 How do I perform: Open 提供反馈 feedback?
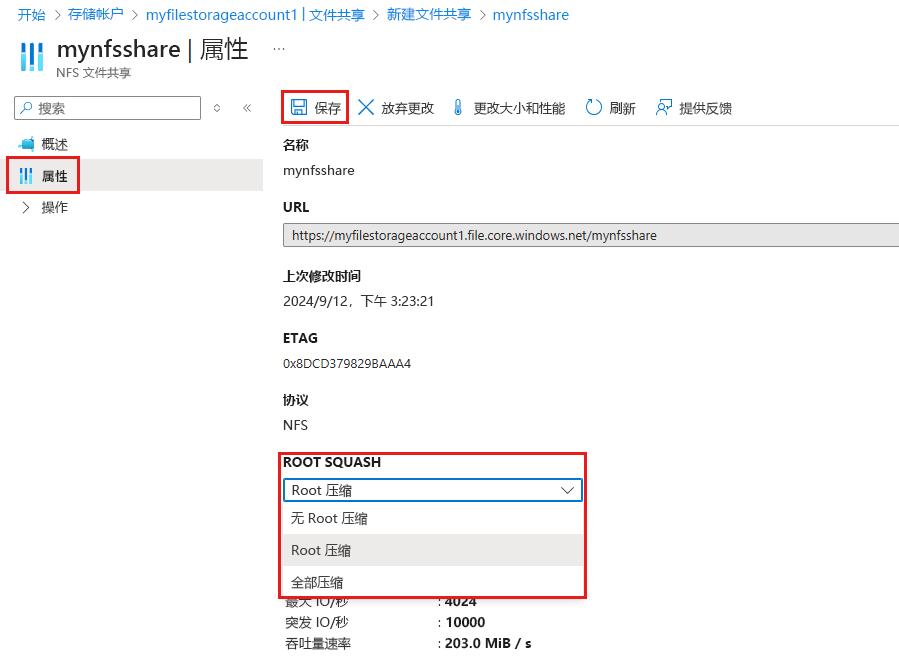(x=694, y=107)
